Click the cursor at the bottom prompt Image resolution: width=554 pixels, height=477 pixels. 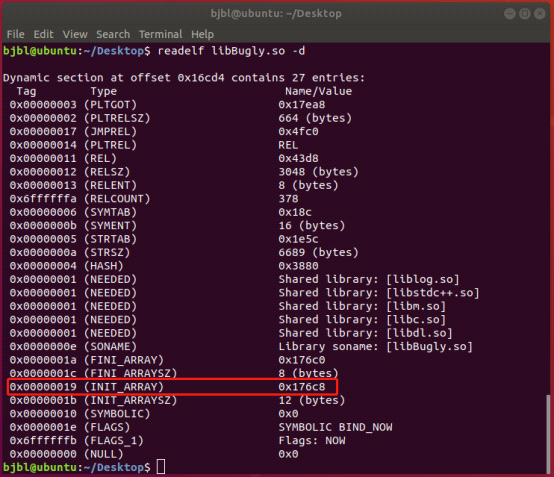point(161,467)
